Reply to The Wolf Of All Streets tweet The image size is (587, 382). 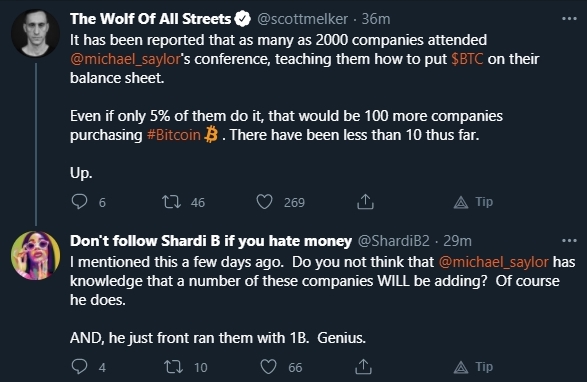pyautogui.click(x=79, y=201)
